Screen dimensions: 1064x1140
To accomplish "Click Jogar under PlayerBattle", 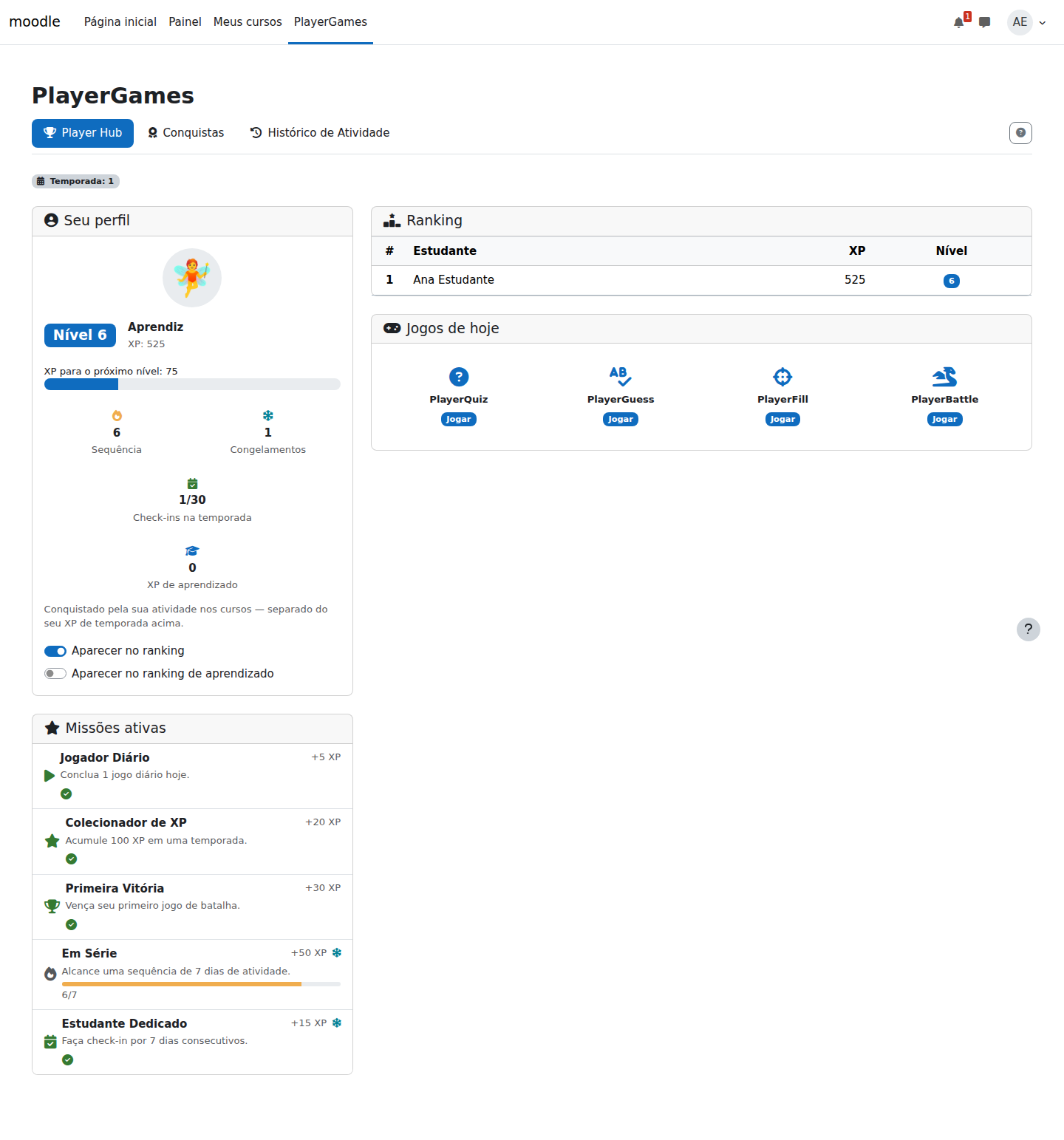I will (944, 419).
